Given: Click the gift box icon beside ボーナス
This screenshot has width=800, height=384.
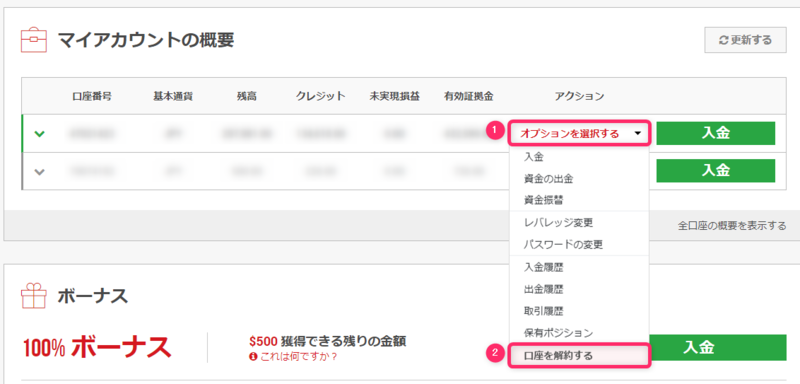Looking at the screenshot, I should [x=34, y=296].
